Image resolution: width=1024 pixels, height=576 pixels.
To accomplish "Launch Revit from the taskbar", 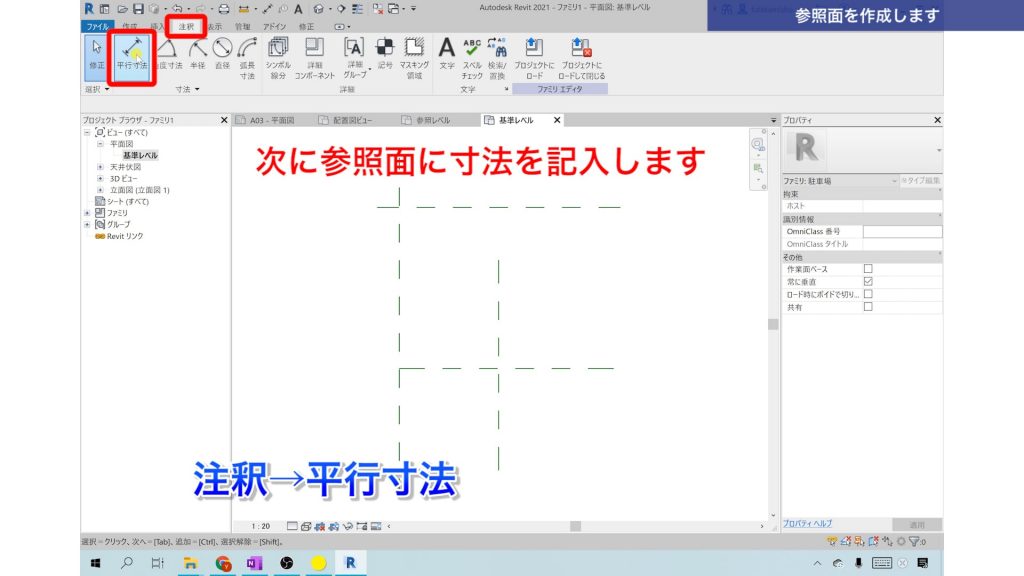I will click(350, 562).
